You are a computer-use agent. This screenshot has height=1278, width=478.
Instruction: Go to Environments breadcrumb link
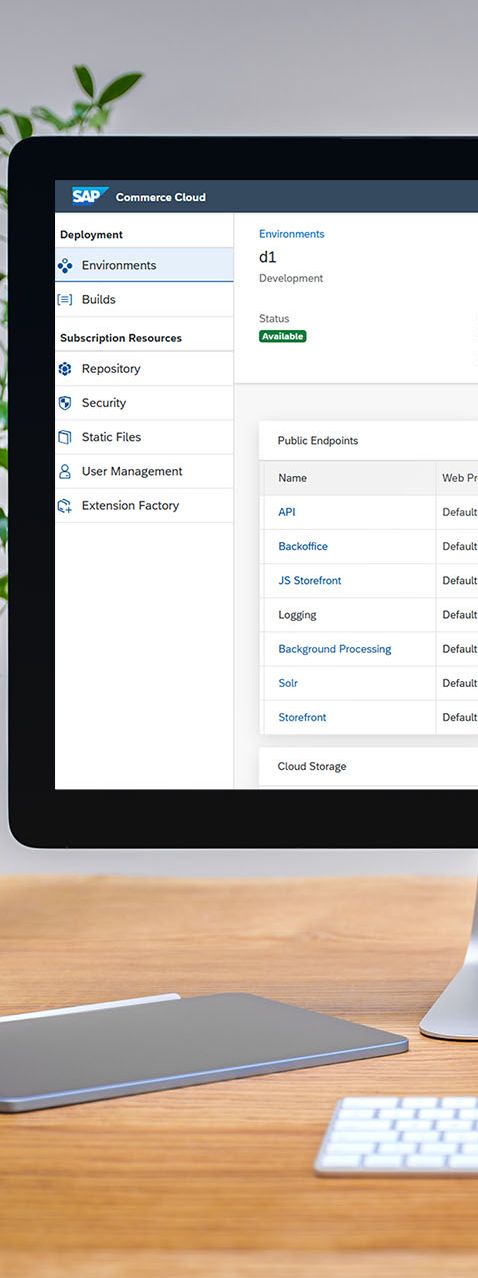[291, 234]
